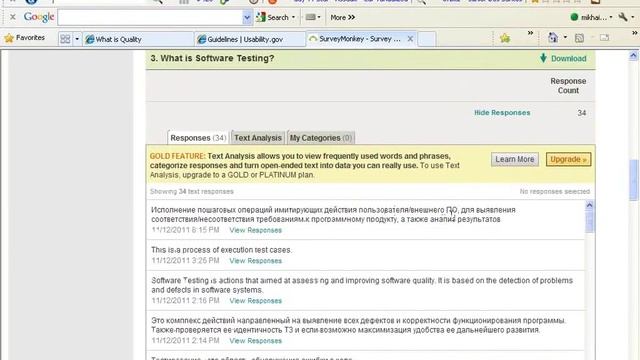Image resolution: width=640 pixels, height=360 pixels.
Task: Click the RSS feeds icon
Action: [x=579, y=38]
